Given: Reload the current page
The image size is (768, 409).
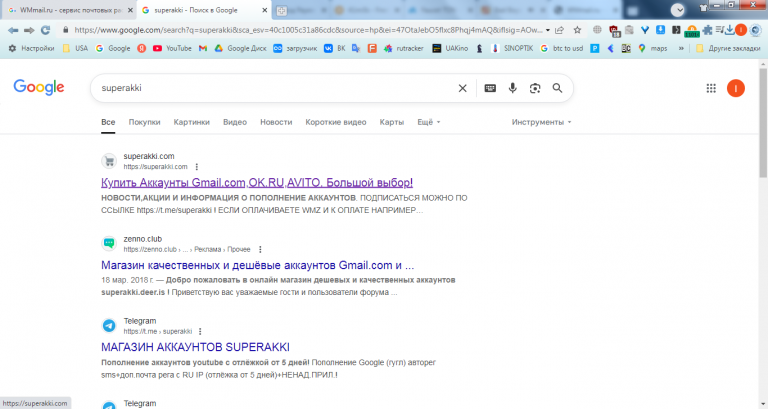Looking at the screenshot, I should 46,30.
